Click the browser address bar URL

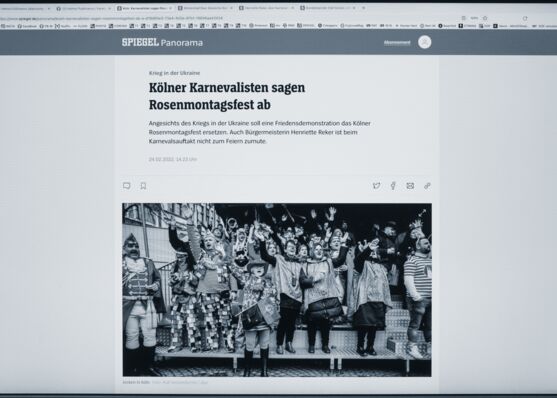[x=111, y=18]
